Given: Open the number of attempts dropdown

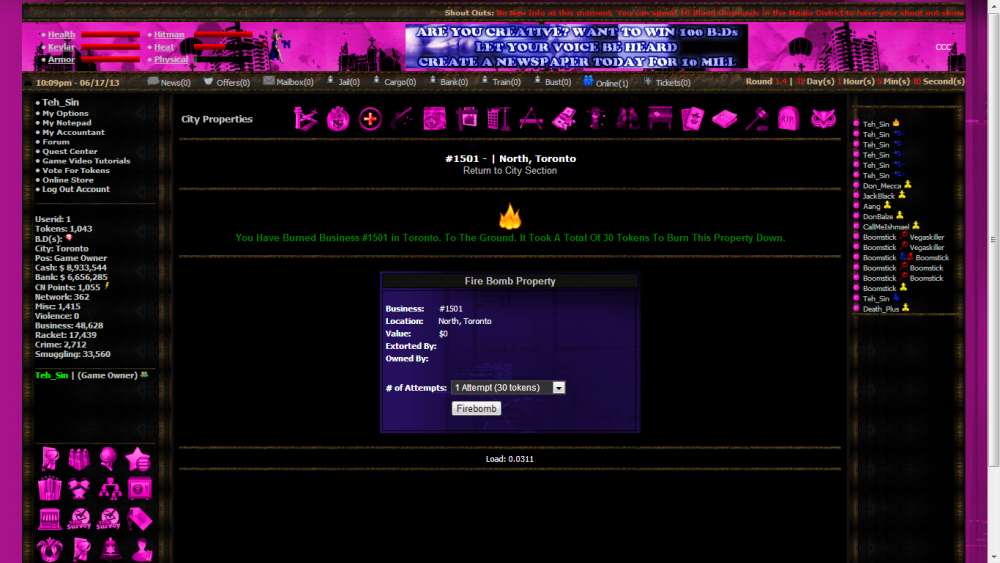Looking at the screenshot, I should pyautogui.click(x=508, y=387).
